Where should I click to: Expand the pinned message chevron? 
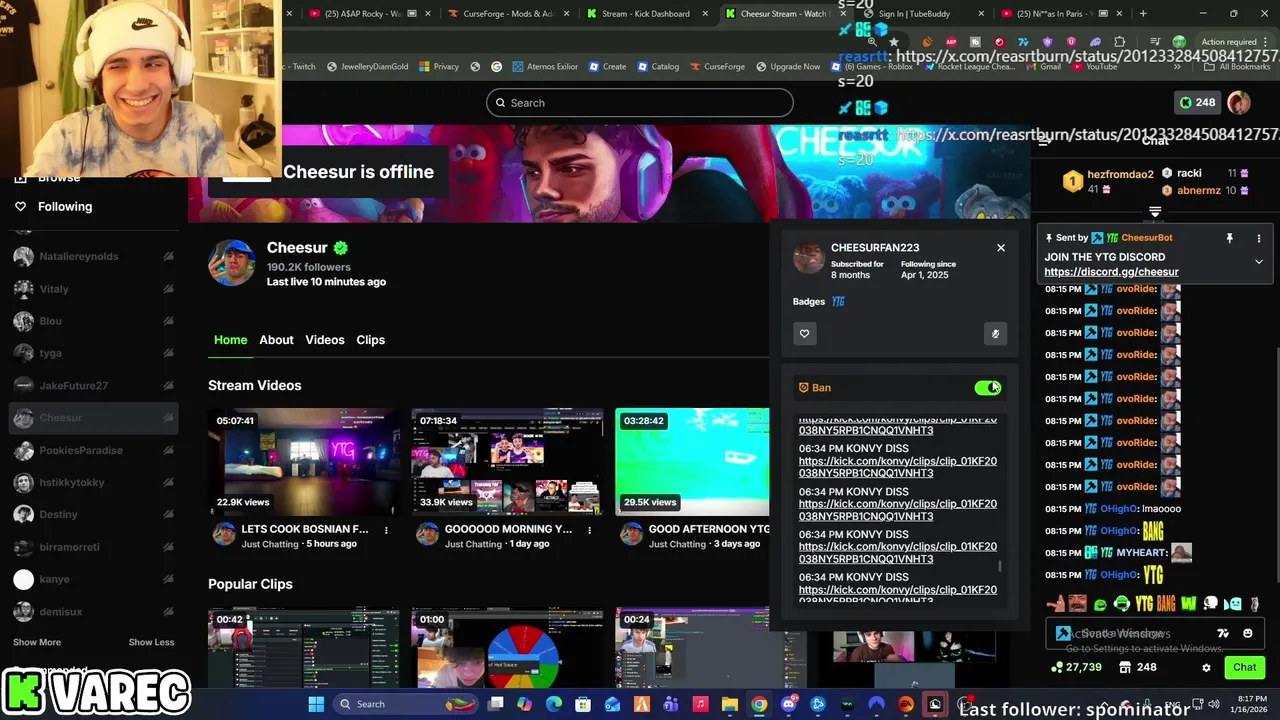pos(1258,262)
